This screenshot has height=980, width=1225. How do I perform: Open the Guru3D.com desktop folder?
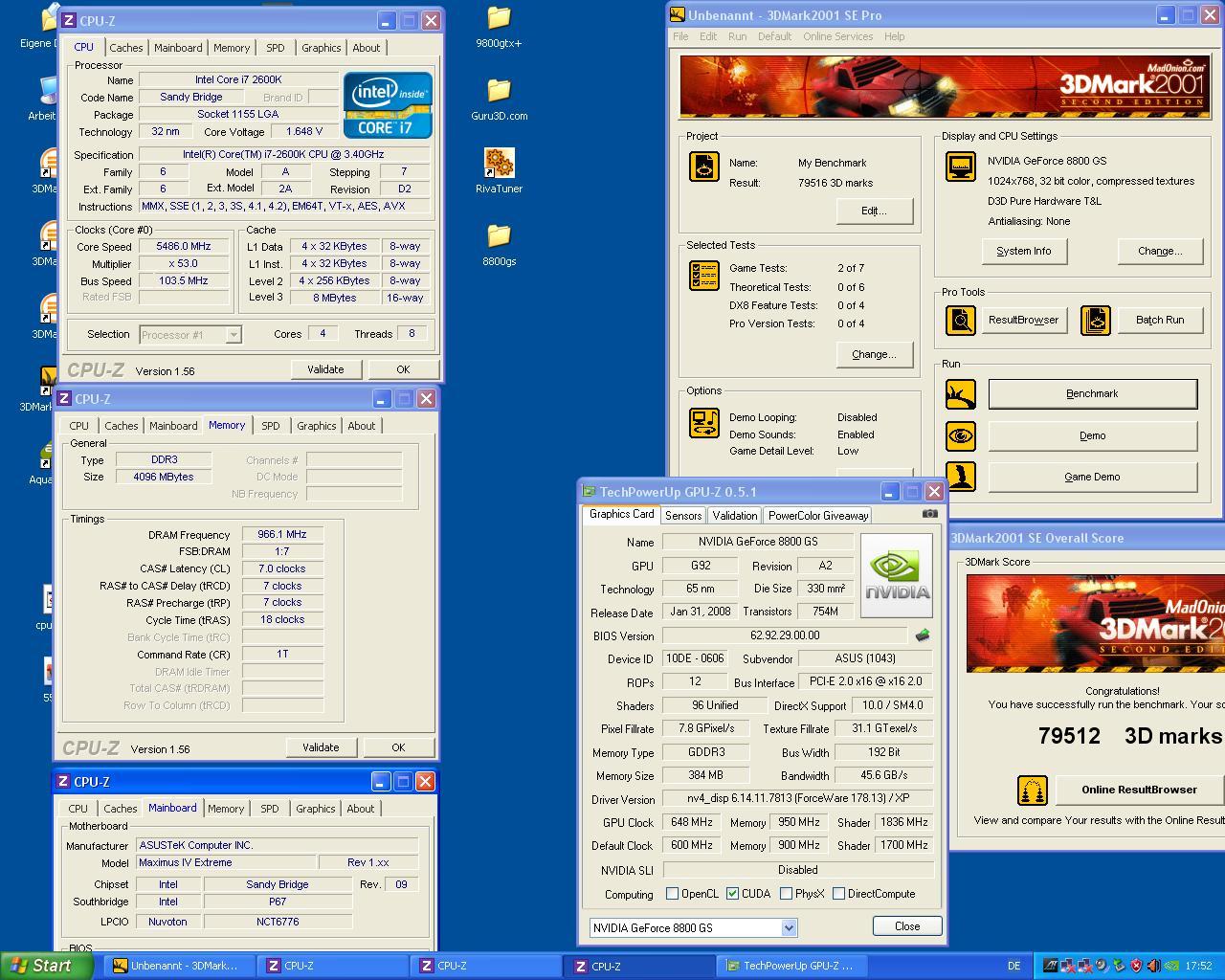pyautogui.click(x=499, y=99)
